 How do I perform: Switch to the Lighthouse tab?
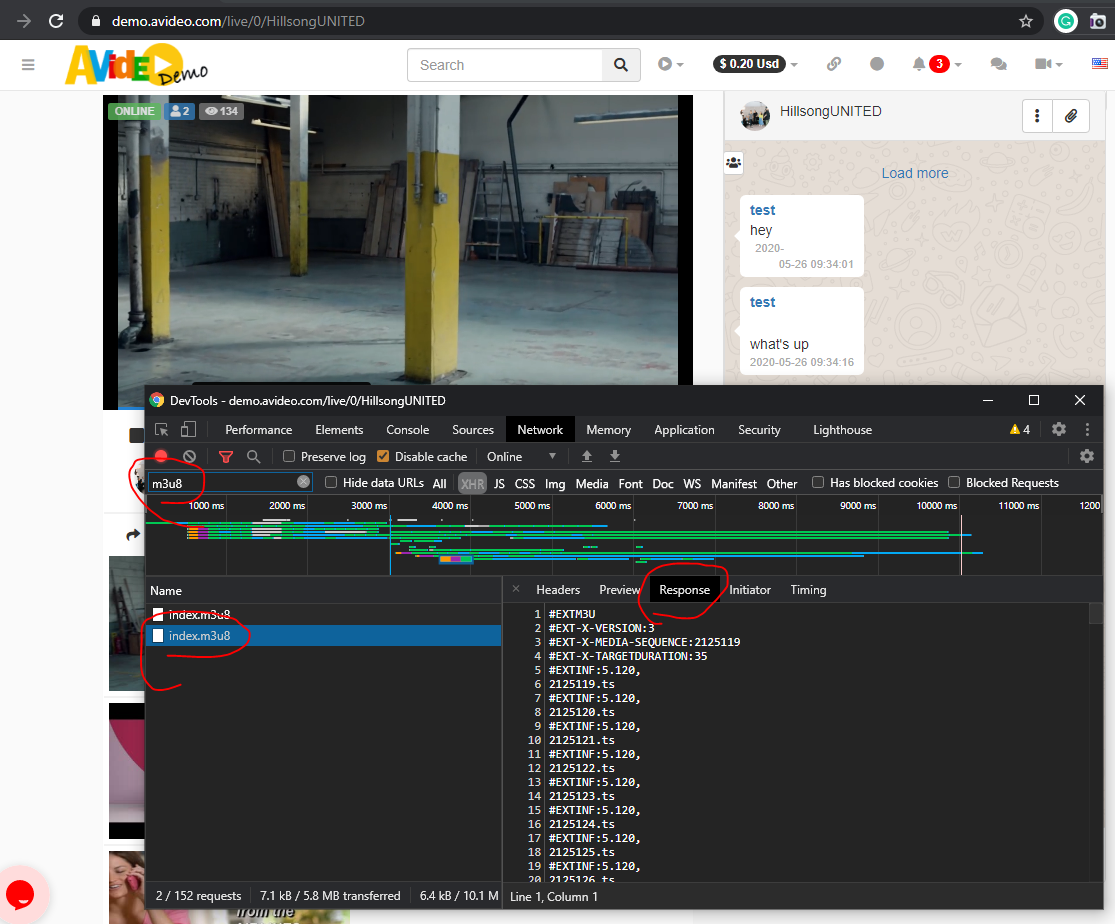click(842, 430)
